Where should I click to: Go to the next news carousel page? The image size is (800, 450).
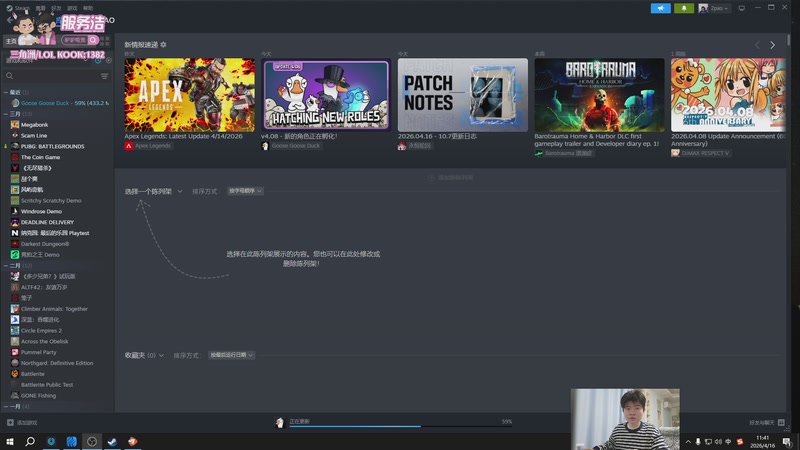tap(772, 45)
